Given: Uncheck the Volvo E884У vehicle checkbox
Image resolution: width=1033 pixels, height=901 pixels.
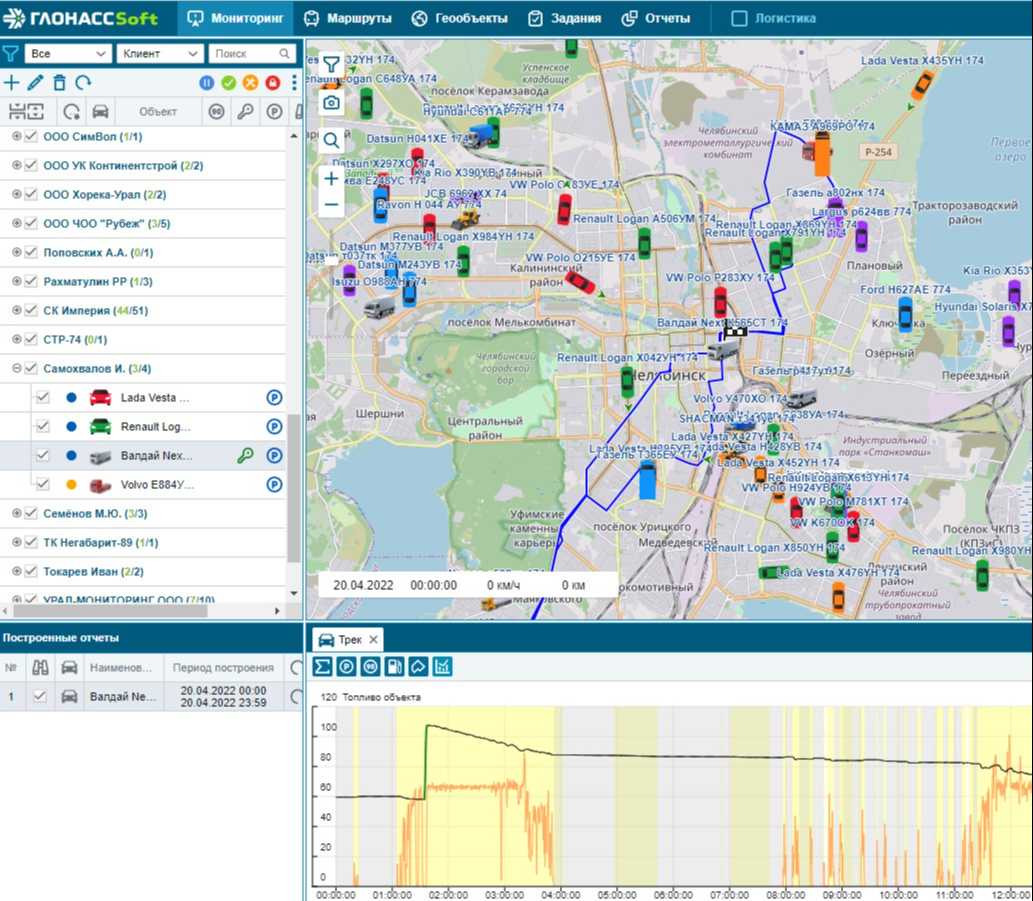Looking at the screenshot, I should click(x=43, y=484).
